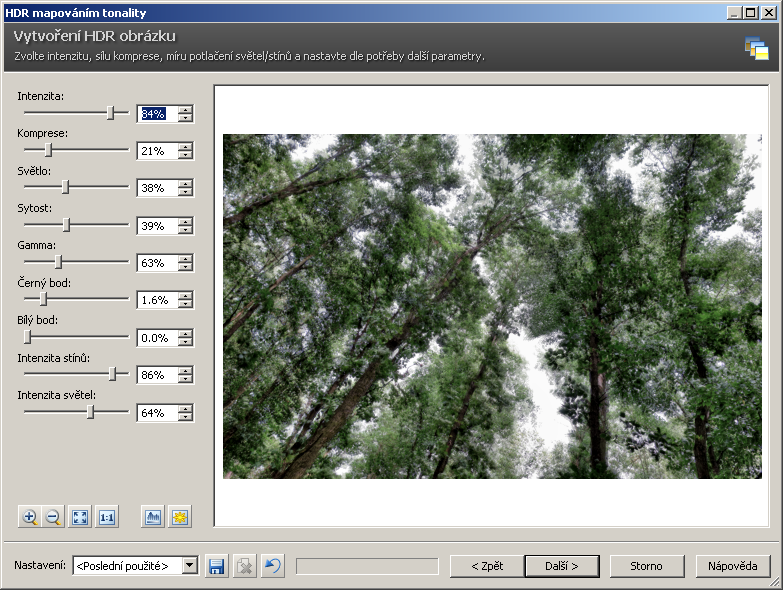Decrease the Komprese value with down arrow
783x590 pixels.
point(185,156)
